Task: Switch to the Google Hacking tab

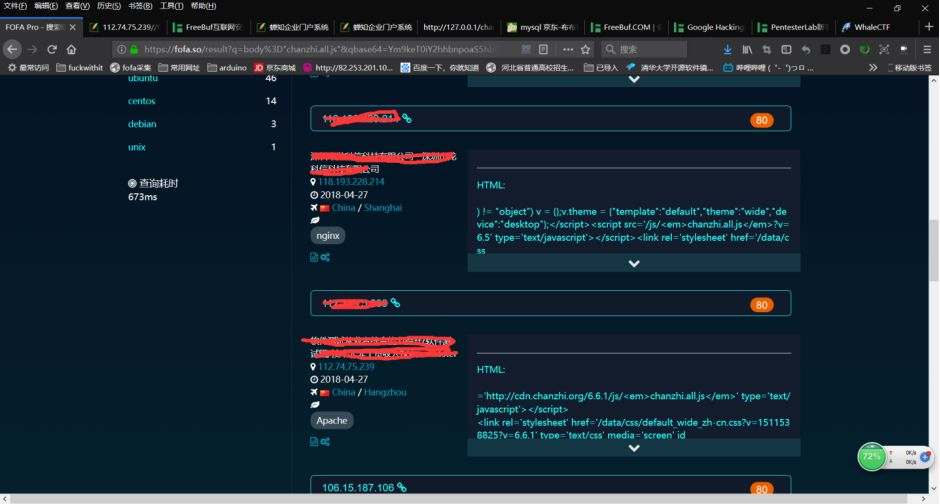Action: tap(709, 27)
